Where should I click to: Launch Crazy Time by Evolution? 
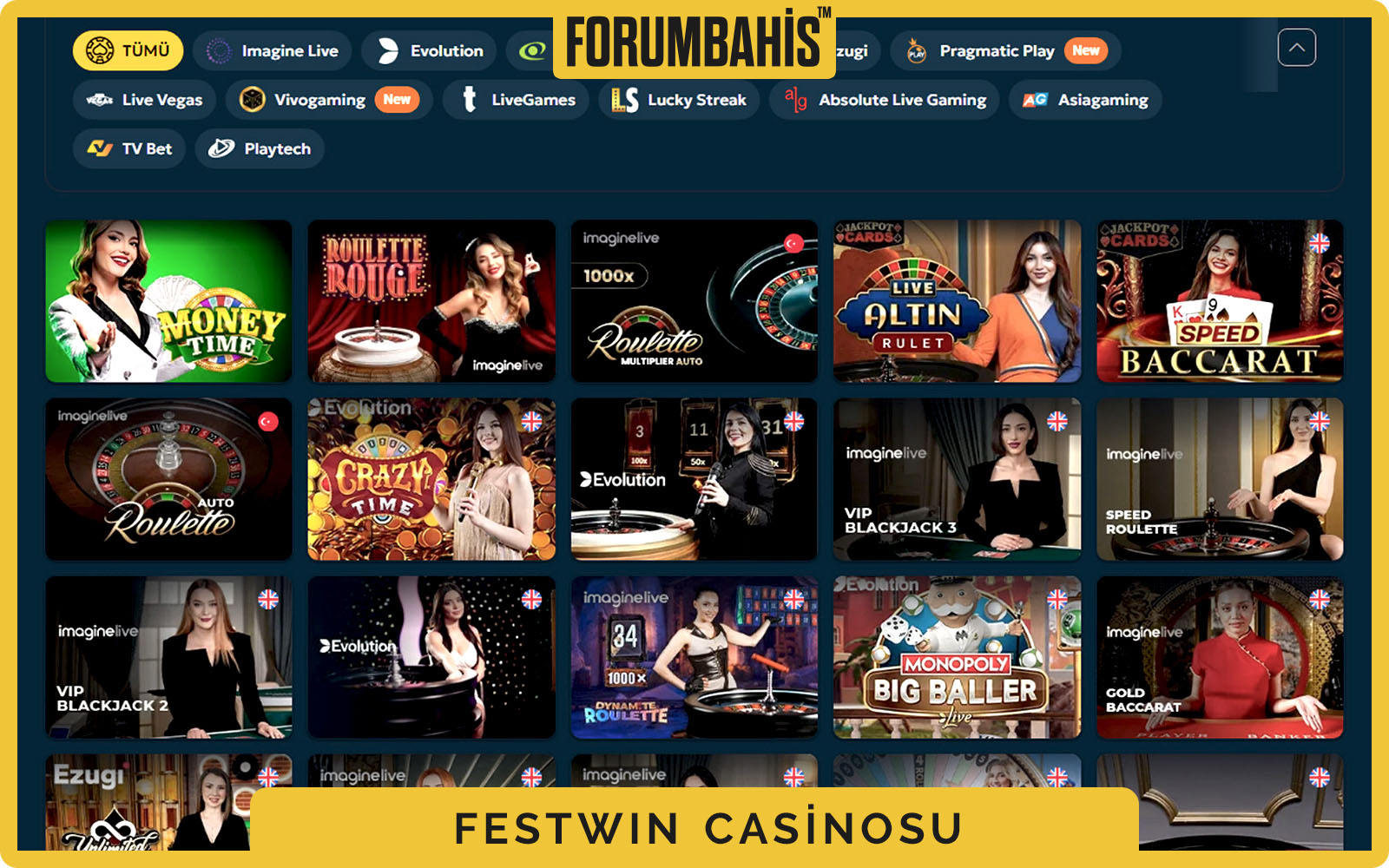click(x=431, y=479)
